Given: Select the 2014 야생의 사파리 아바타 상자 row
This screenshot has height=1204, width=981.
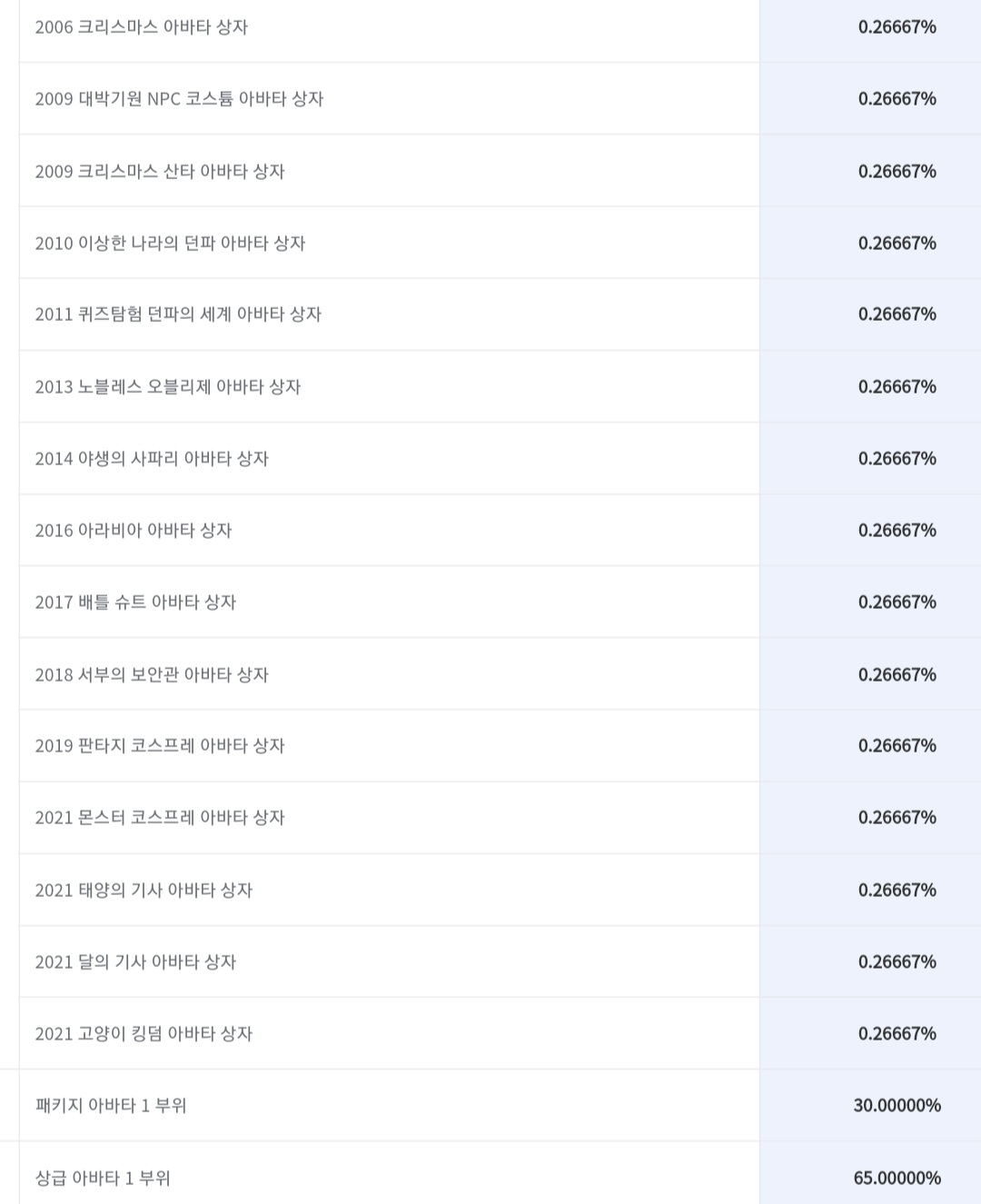Looking at the screenshot, I should (500, 458).
